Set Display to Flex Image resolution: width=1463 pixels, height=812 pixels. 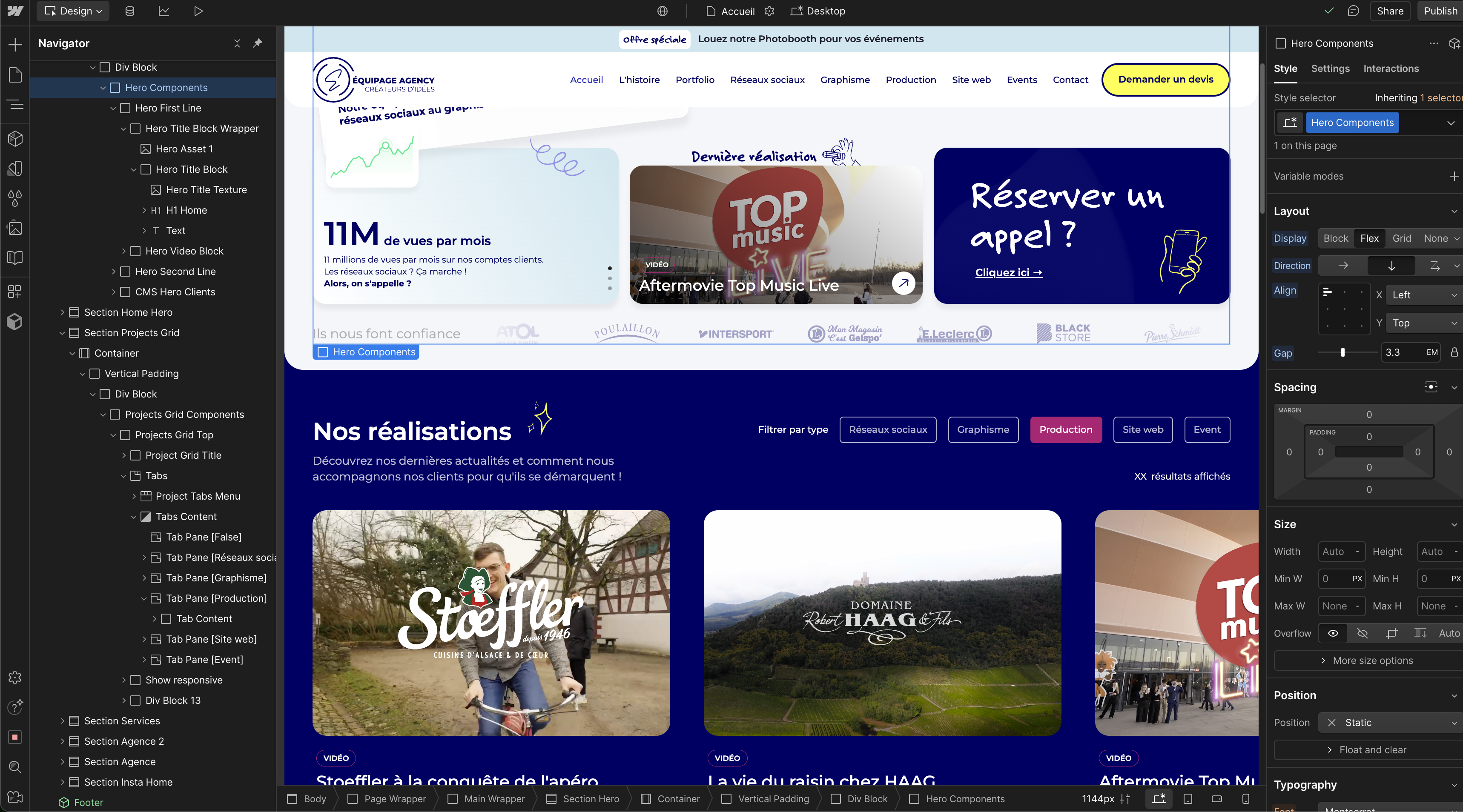(1369, 238)
